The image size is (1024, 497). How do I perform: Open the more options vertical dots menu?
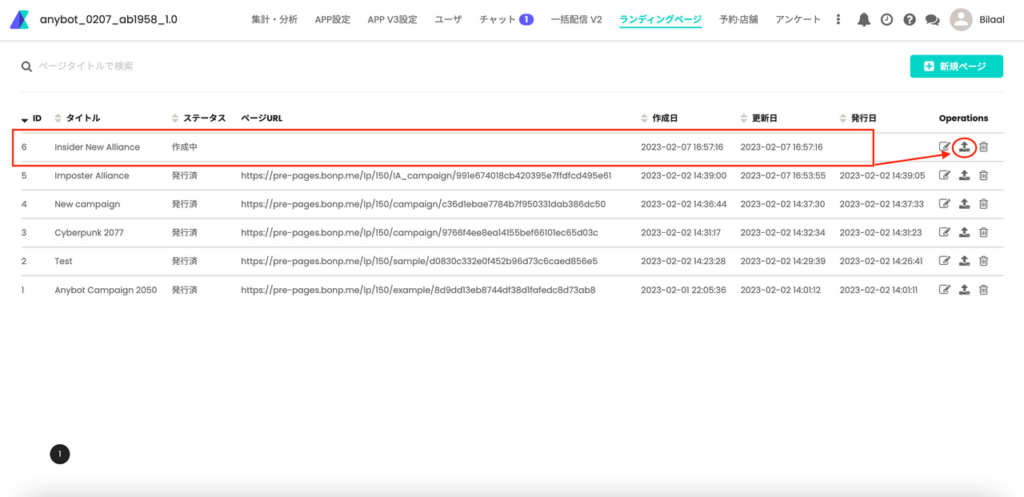(838, 19)
